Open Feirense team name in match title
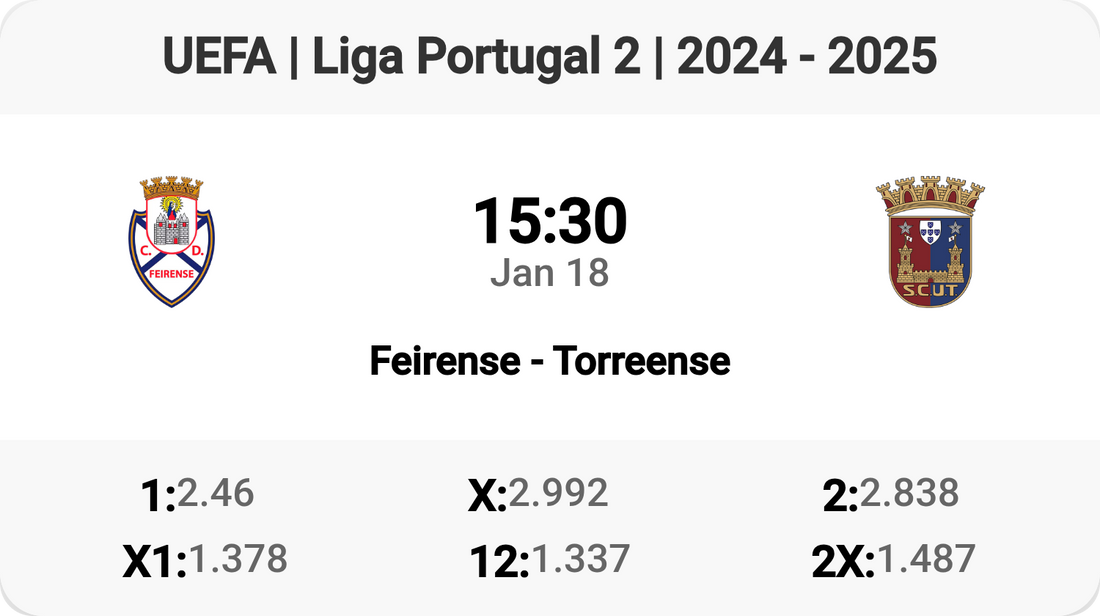The width and height of the screenshot is (1100, 616). [441, 360]
